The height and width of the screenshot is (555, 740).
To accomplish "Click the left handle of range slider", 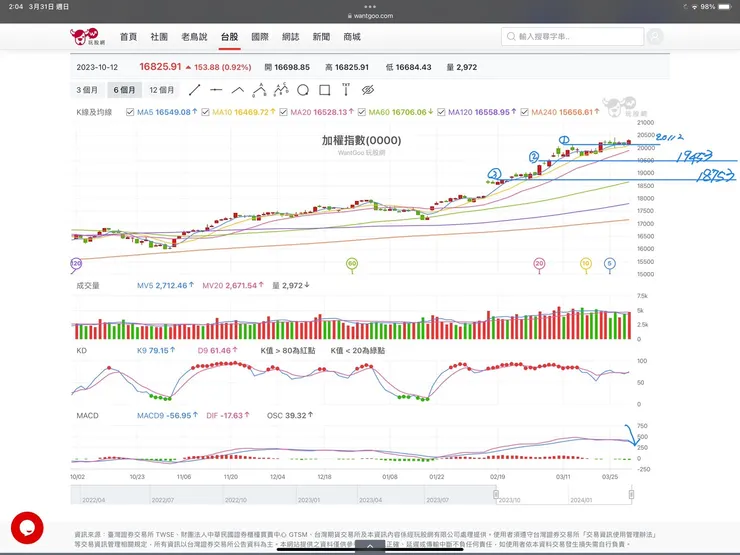I will tap(496, 494).
